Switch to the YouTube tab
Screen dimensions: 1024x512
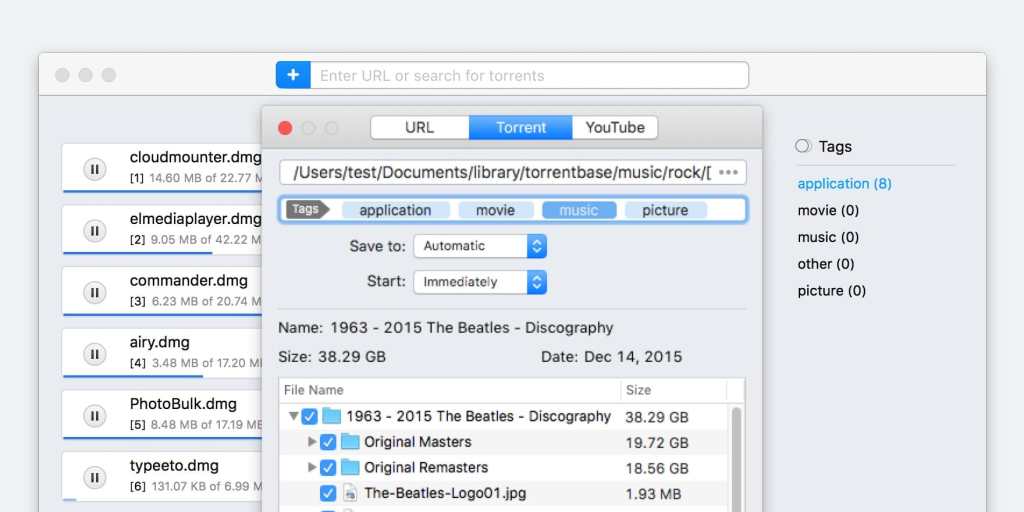tap(615, 127)
